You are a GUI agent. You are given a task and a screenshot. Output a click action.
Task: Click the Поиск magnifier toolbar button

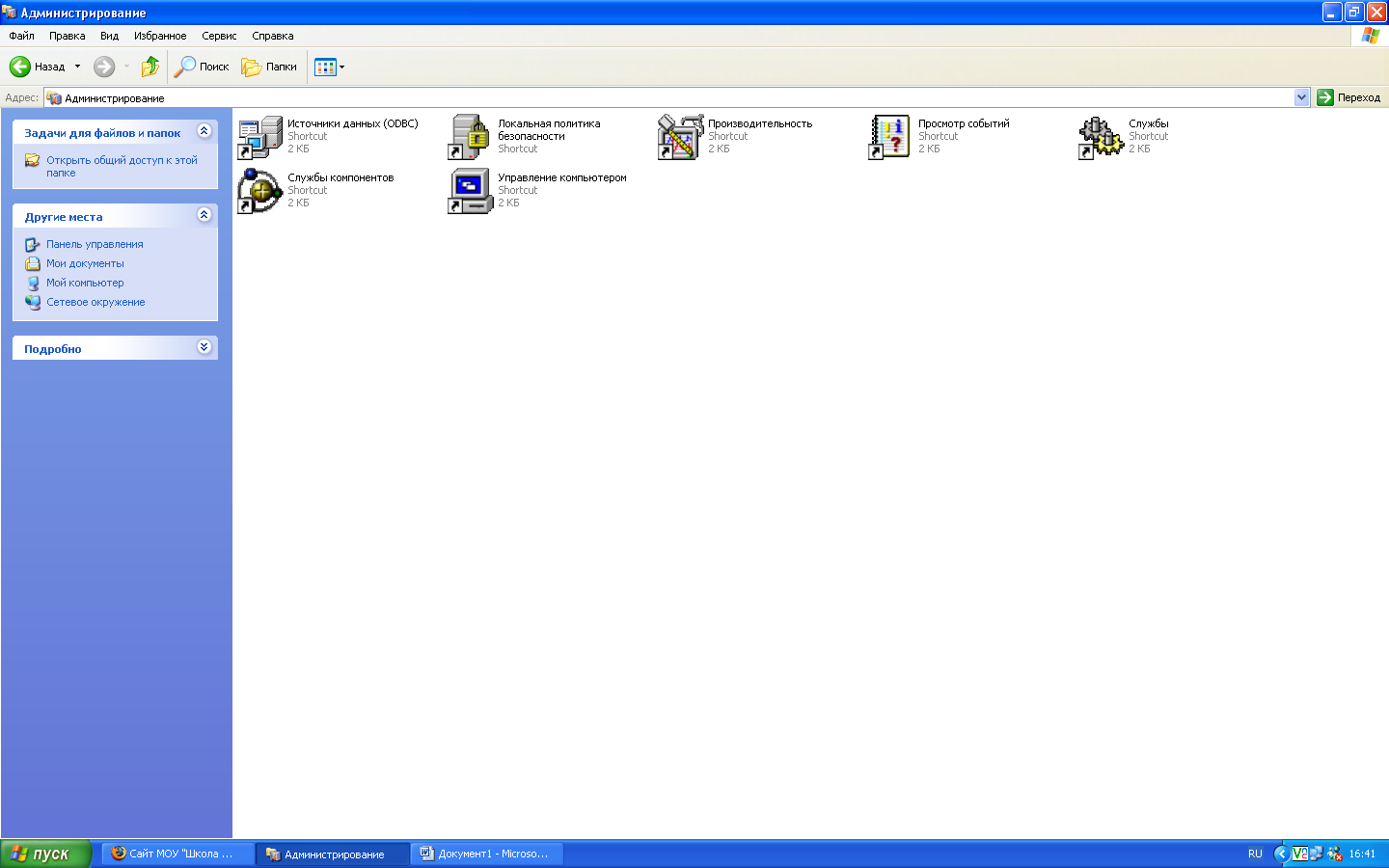(x=202, y=67)
